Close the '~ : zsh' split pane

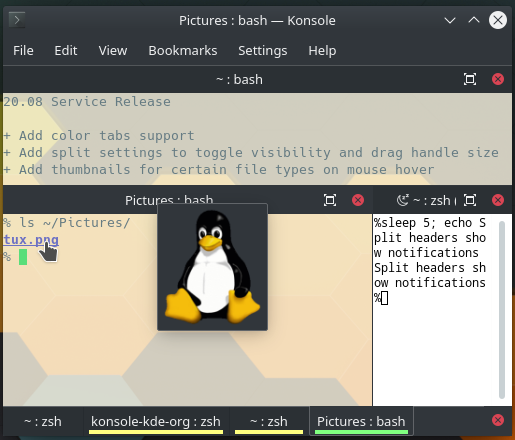[x=498, y=200]
